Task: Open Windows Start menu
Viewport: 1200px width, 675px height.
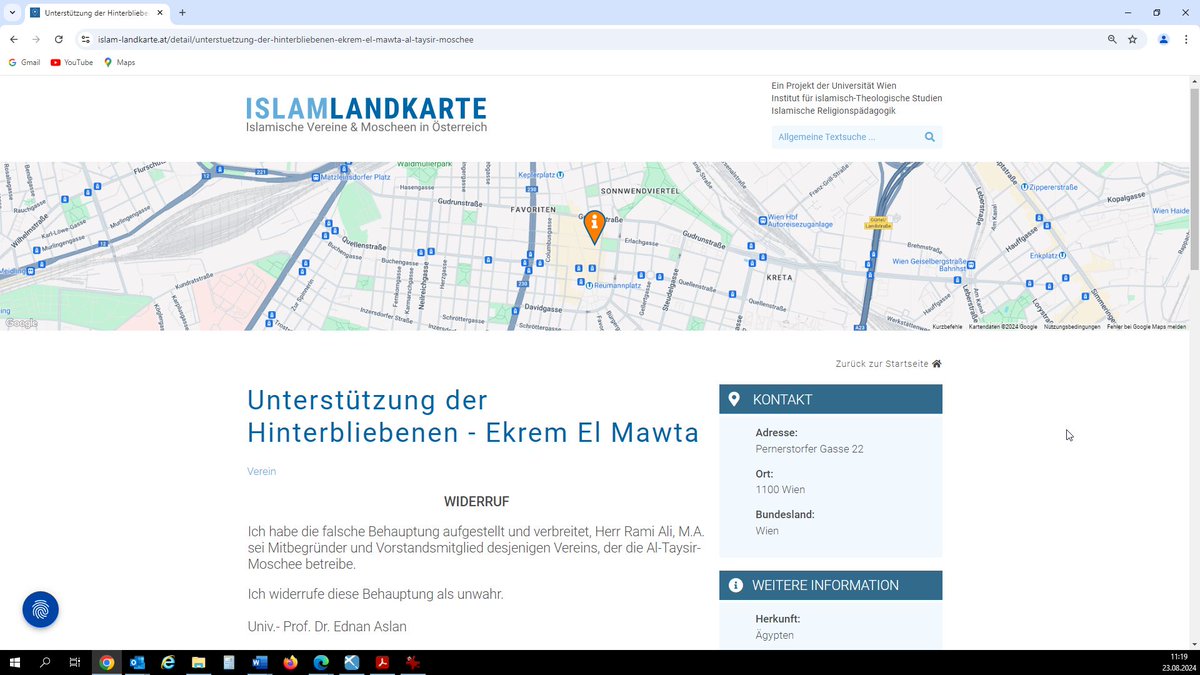Action: coord(15,662)
